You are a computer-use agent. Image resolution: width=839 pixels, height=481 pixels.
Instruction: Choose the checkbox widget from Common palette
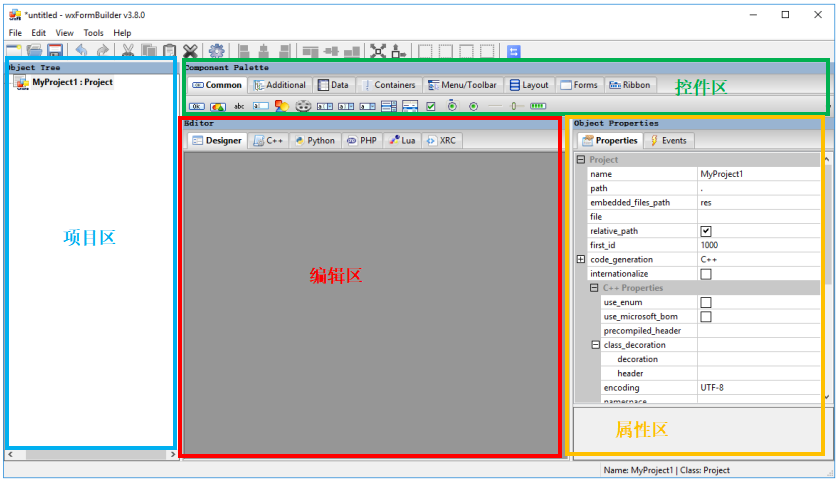coord(431,106)
